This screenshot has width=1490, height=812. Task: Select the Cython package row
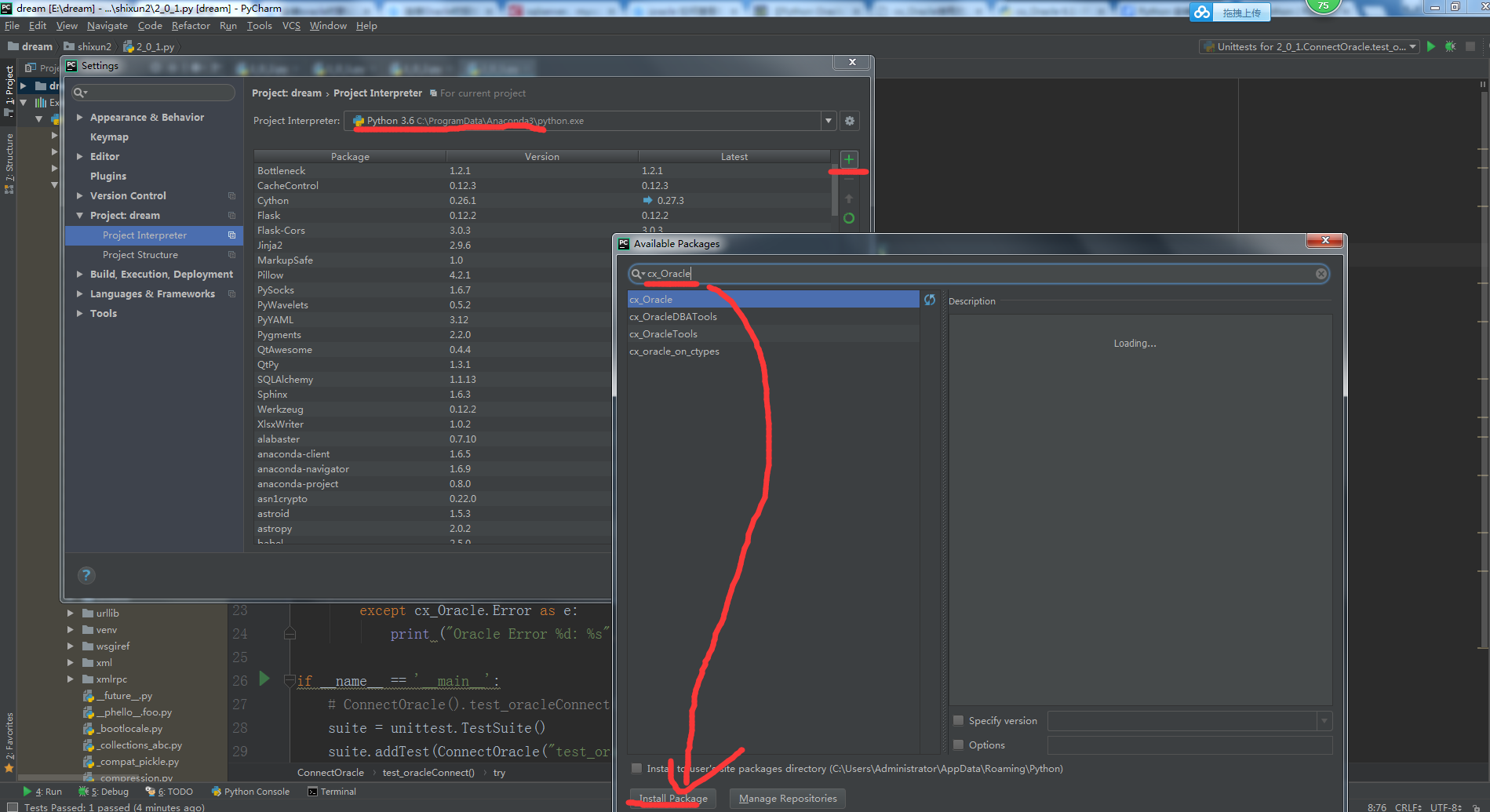[x=541, y=201]
